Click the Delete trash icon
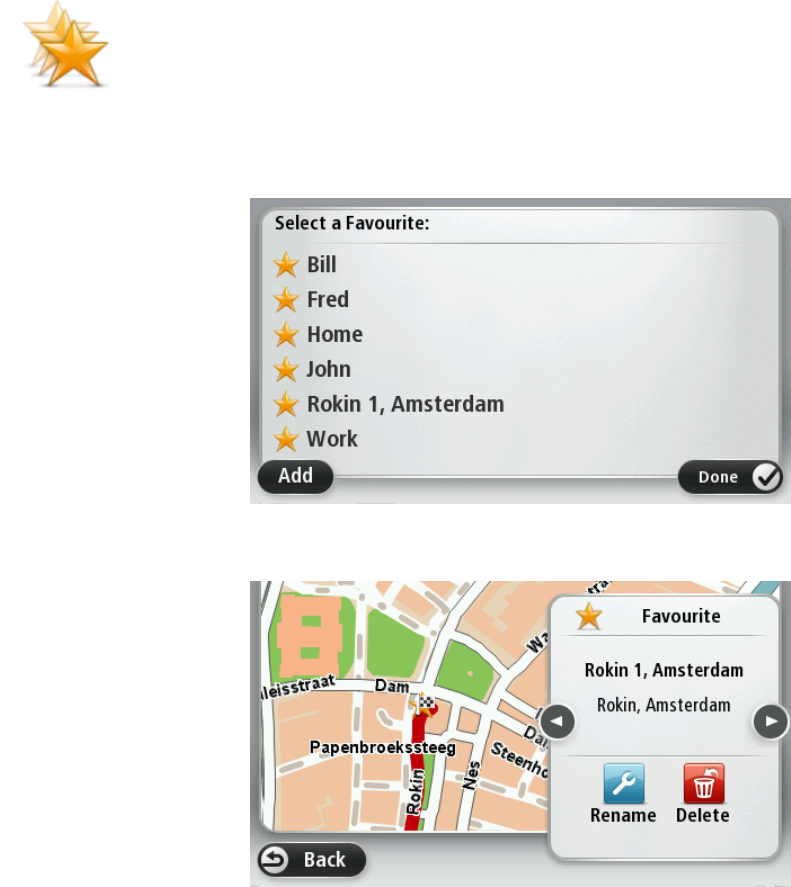 click(x=703, y=783)
